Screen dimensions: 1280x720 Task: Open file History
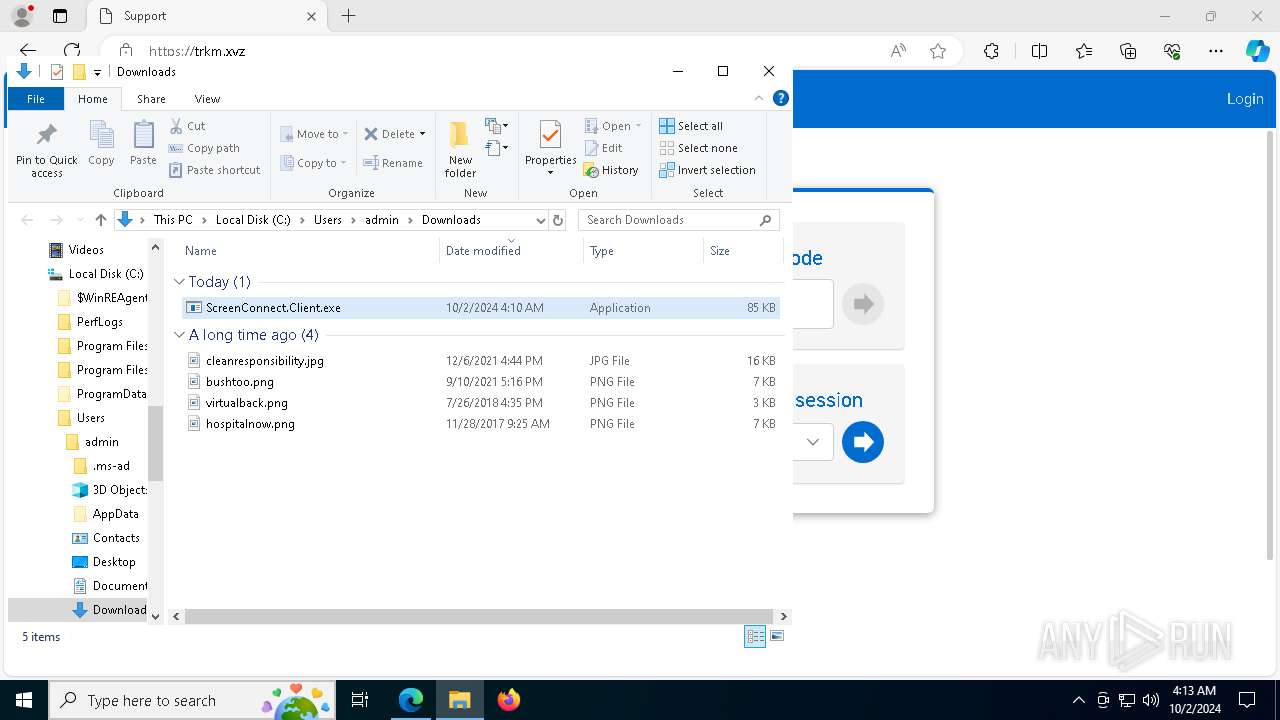[x=611, y=170]
